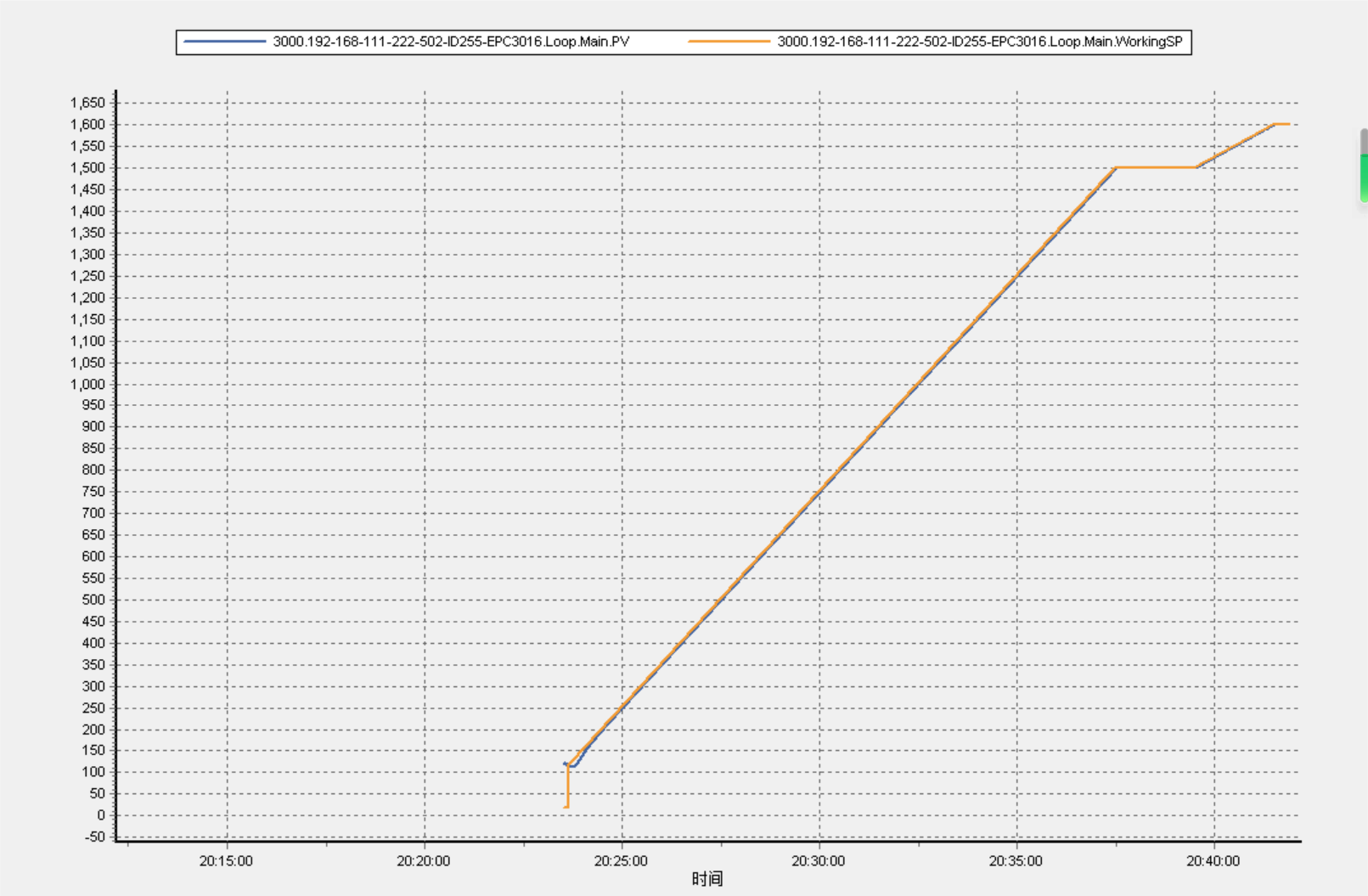Click the blue PV dip at curve start

tap(573, 766)
